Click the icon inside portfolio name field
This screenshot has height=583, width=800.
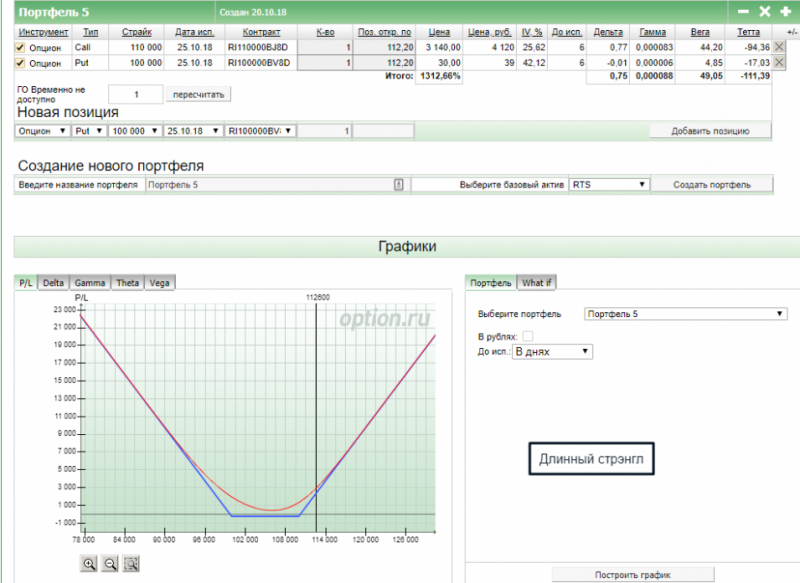pyautogui.click(x=398, y=185)
